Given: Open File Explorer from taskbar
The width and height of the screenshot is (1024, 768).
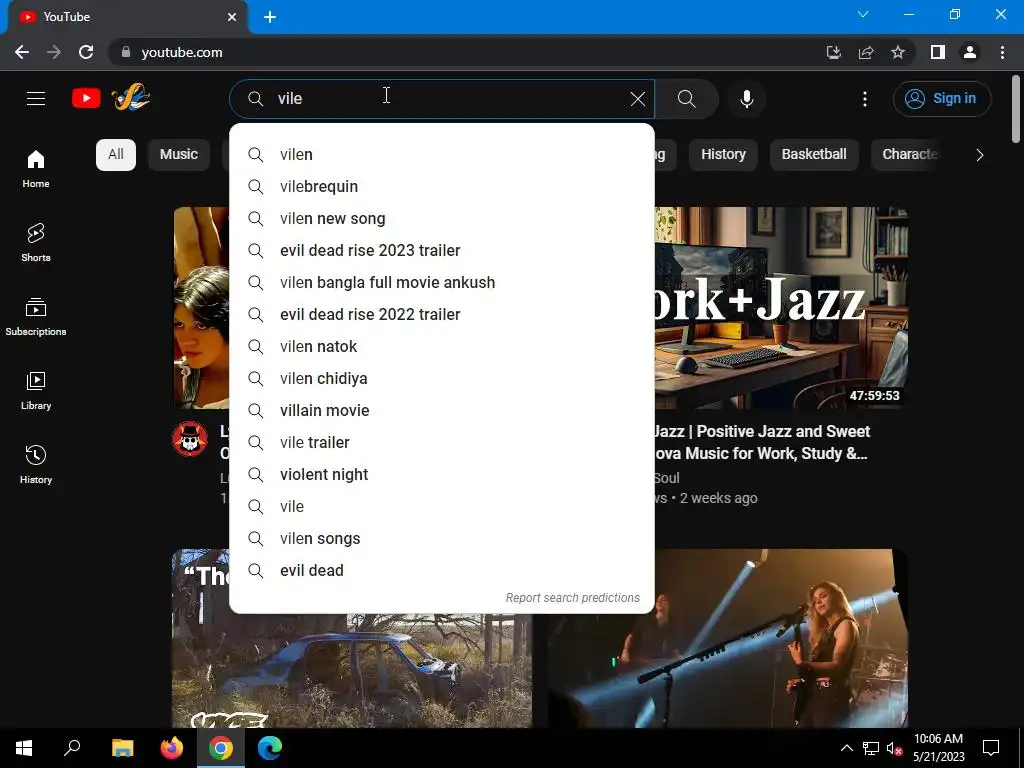Looking at the screenshot, I should pyautogui.click(x=122, y=748).
